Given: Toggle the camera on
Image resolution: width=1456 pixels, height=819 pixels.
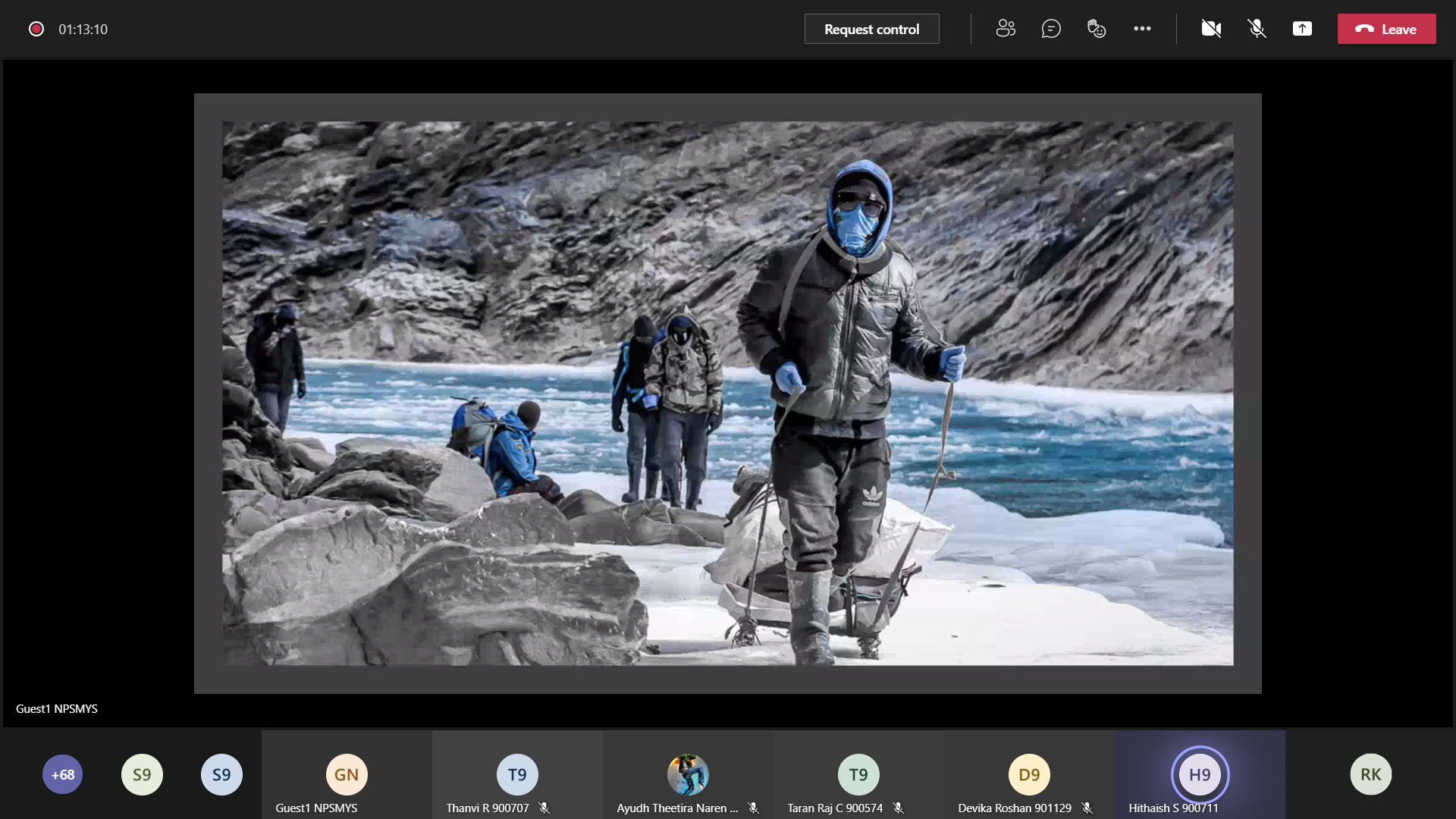Looking at the screenshot, I should [1211, 29].
